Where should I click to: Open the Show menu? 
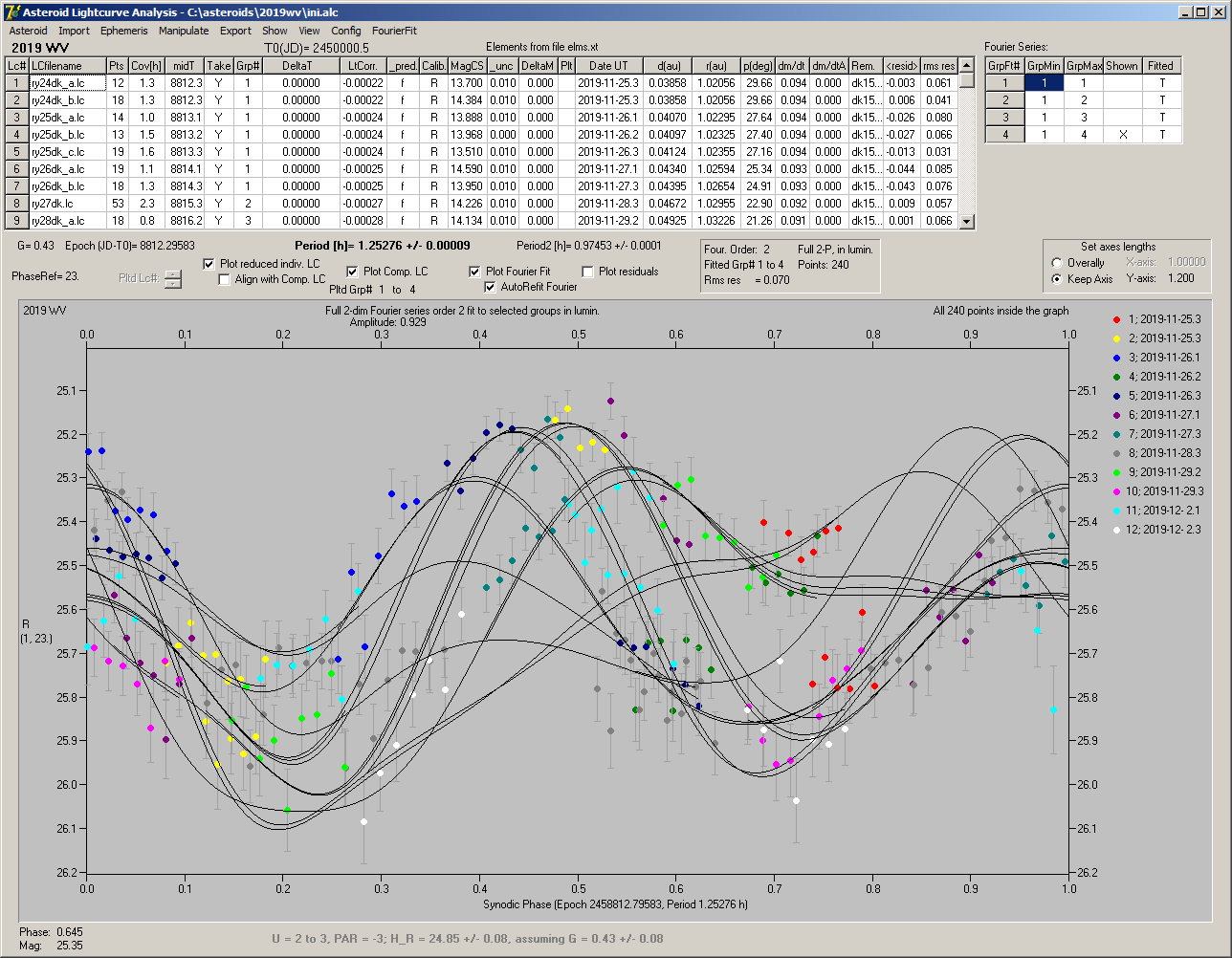coord(275,31)
